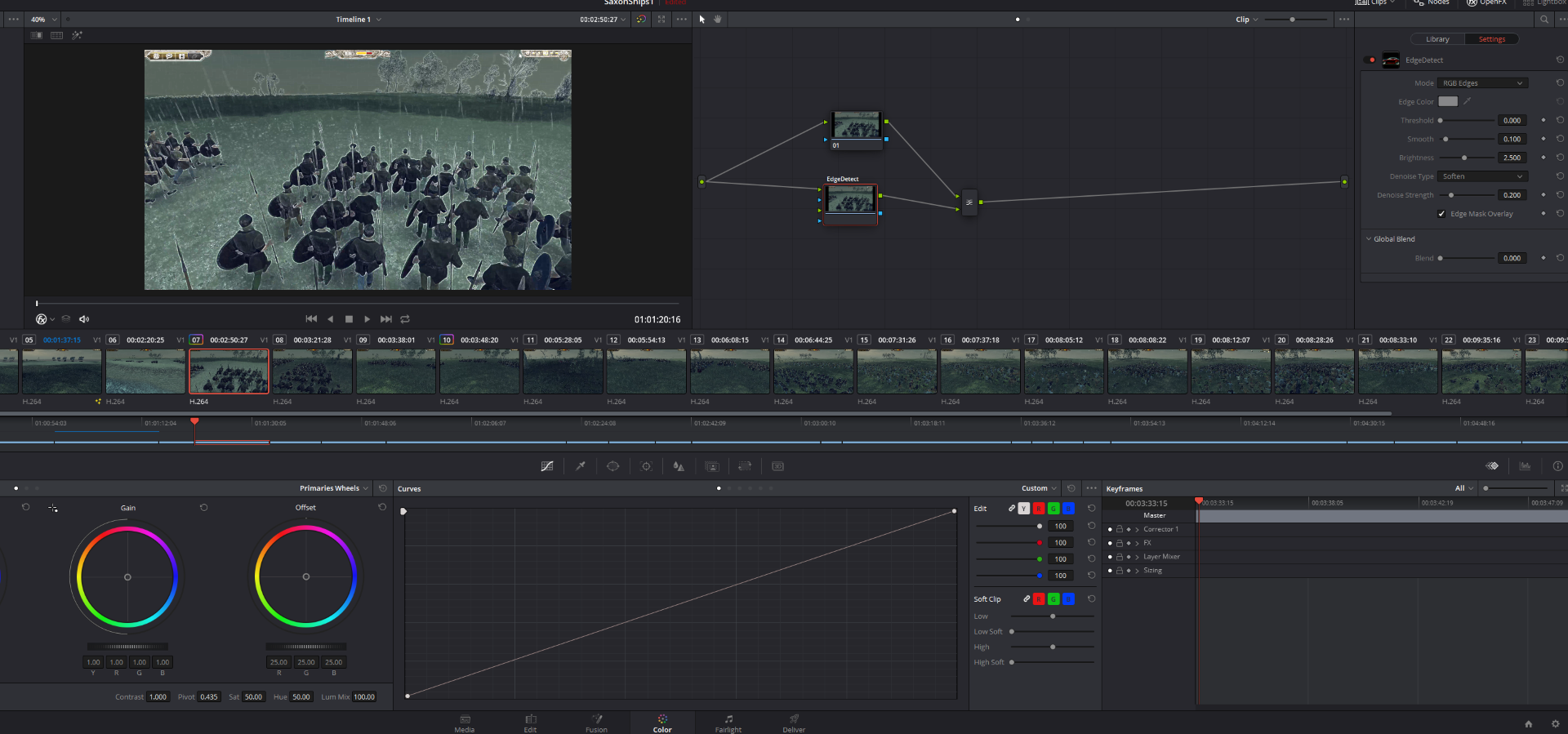Toggle curve channel ganging link in Edit
Screen dimensions: 1568x734
click(1012, 509)
